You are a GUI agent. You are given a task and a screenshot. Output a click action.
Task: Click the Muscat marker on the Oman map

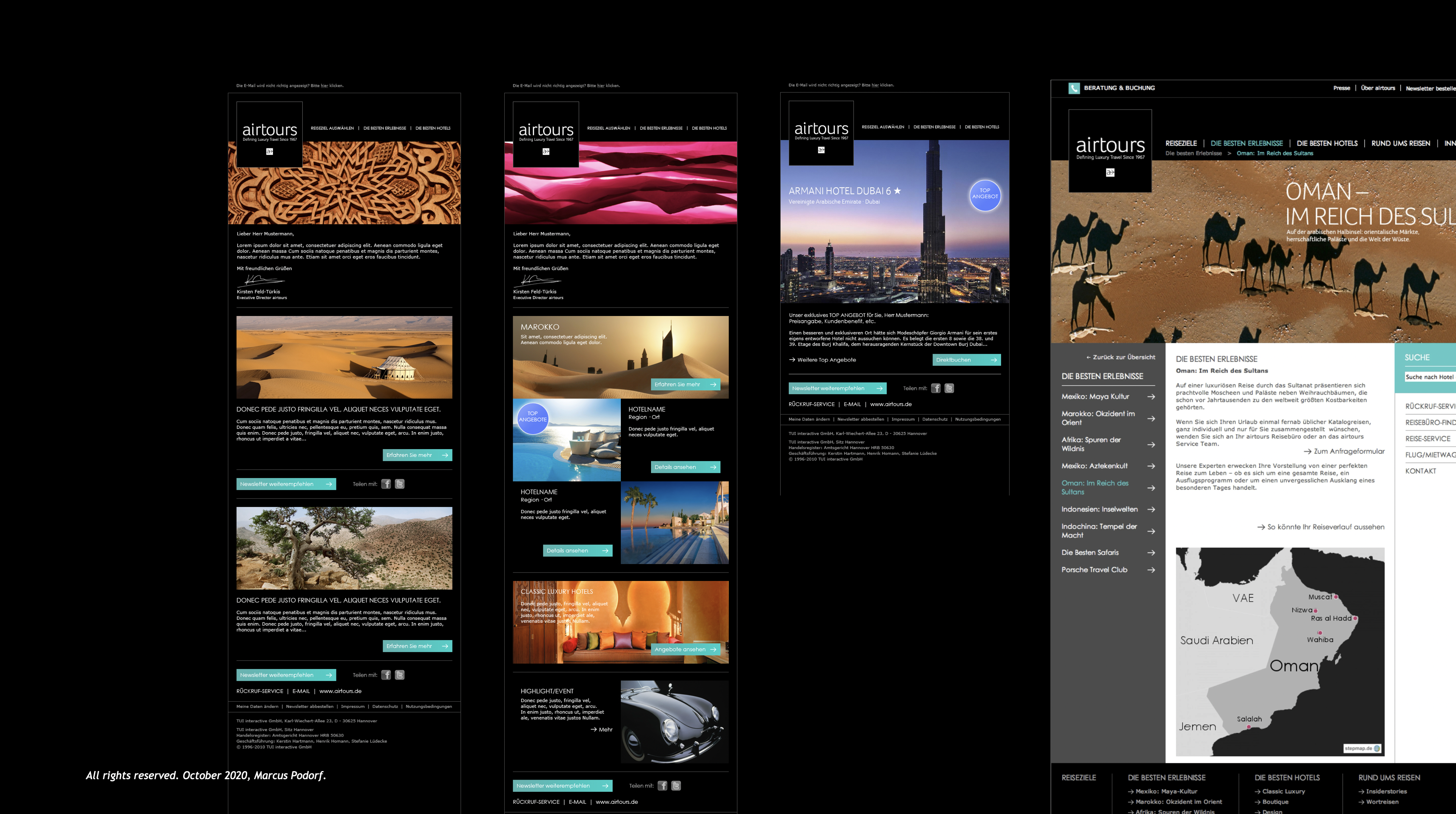point(1336,597)
